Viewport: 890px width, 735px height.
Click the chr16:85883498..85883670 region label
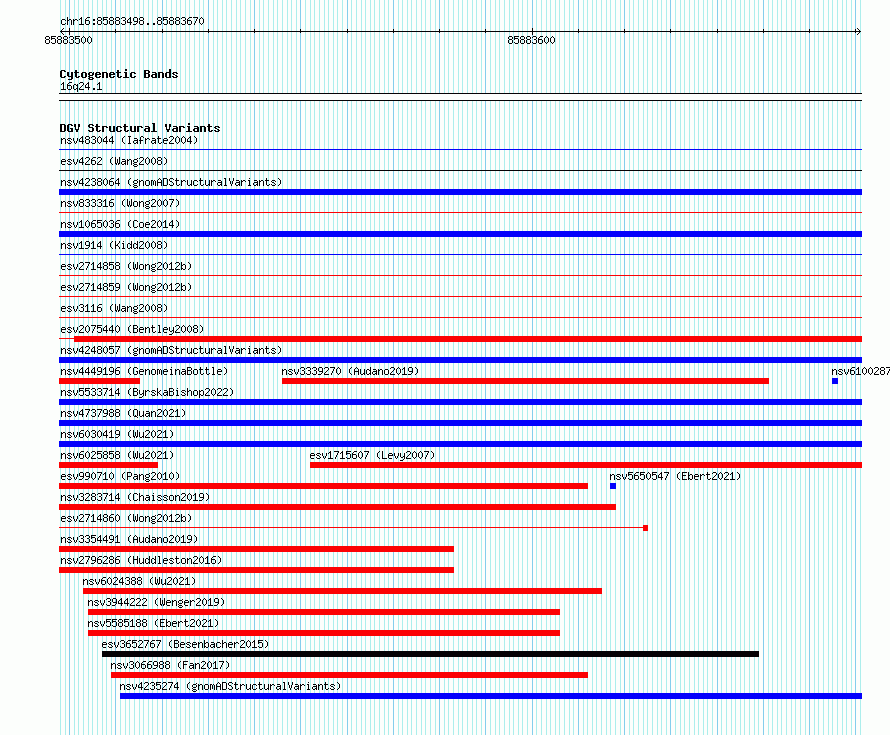(x=132, y=21)
